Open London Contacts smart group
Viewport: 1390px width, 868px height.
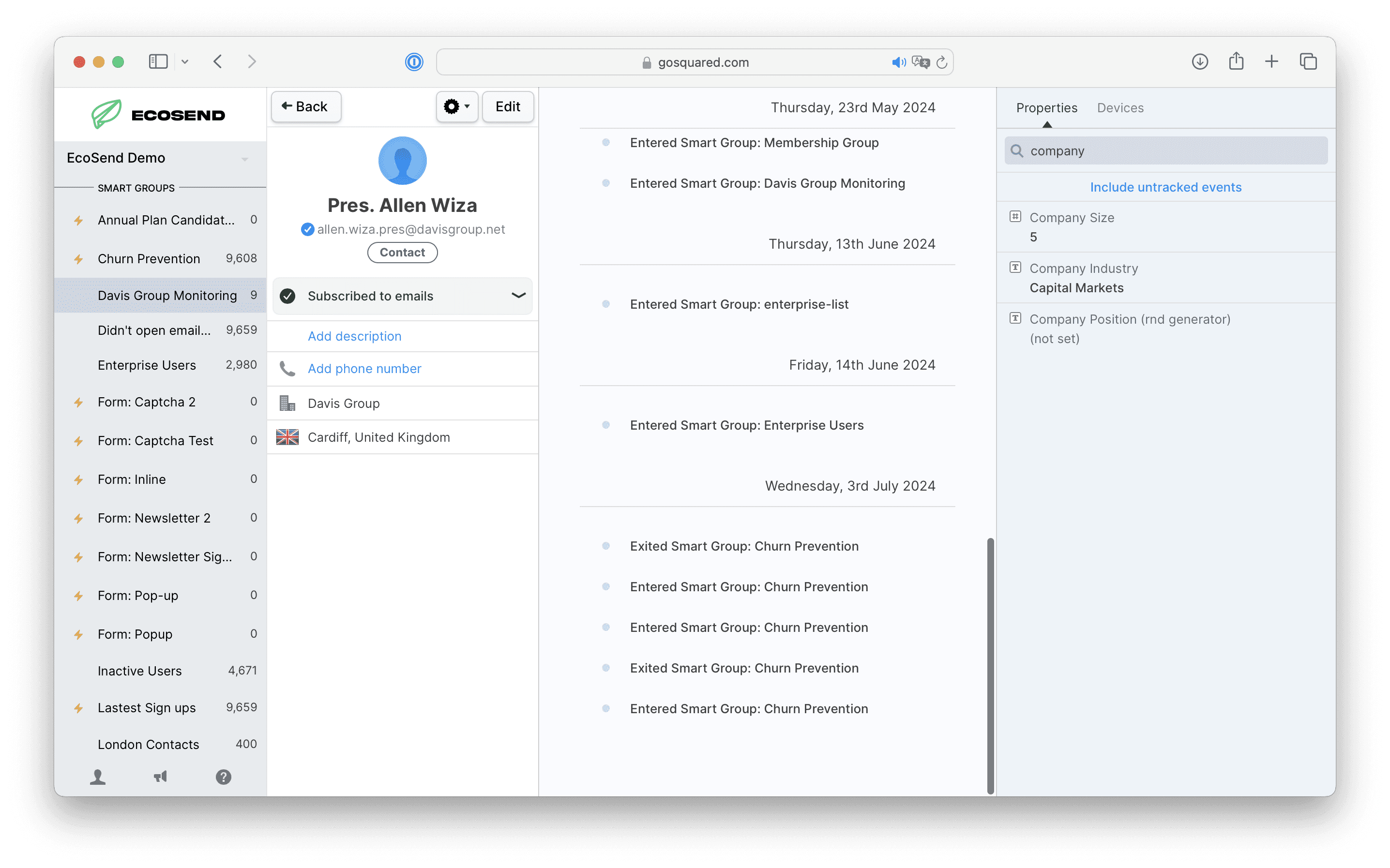click(160, 744)
